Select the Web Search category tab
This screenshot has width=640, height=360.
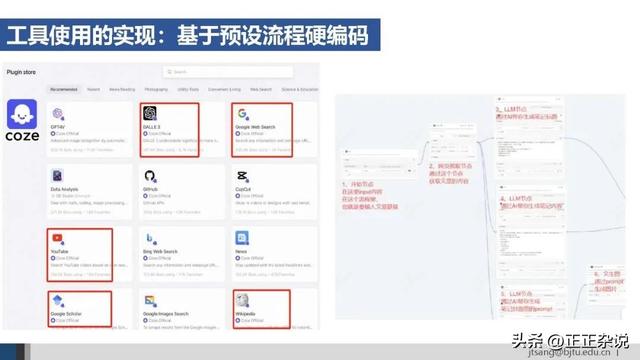[261, 89]
